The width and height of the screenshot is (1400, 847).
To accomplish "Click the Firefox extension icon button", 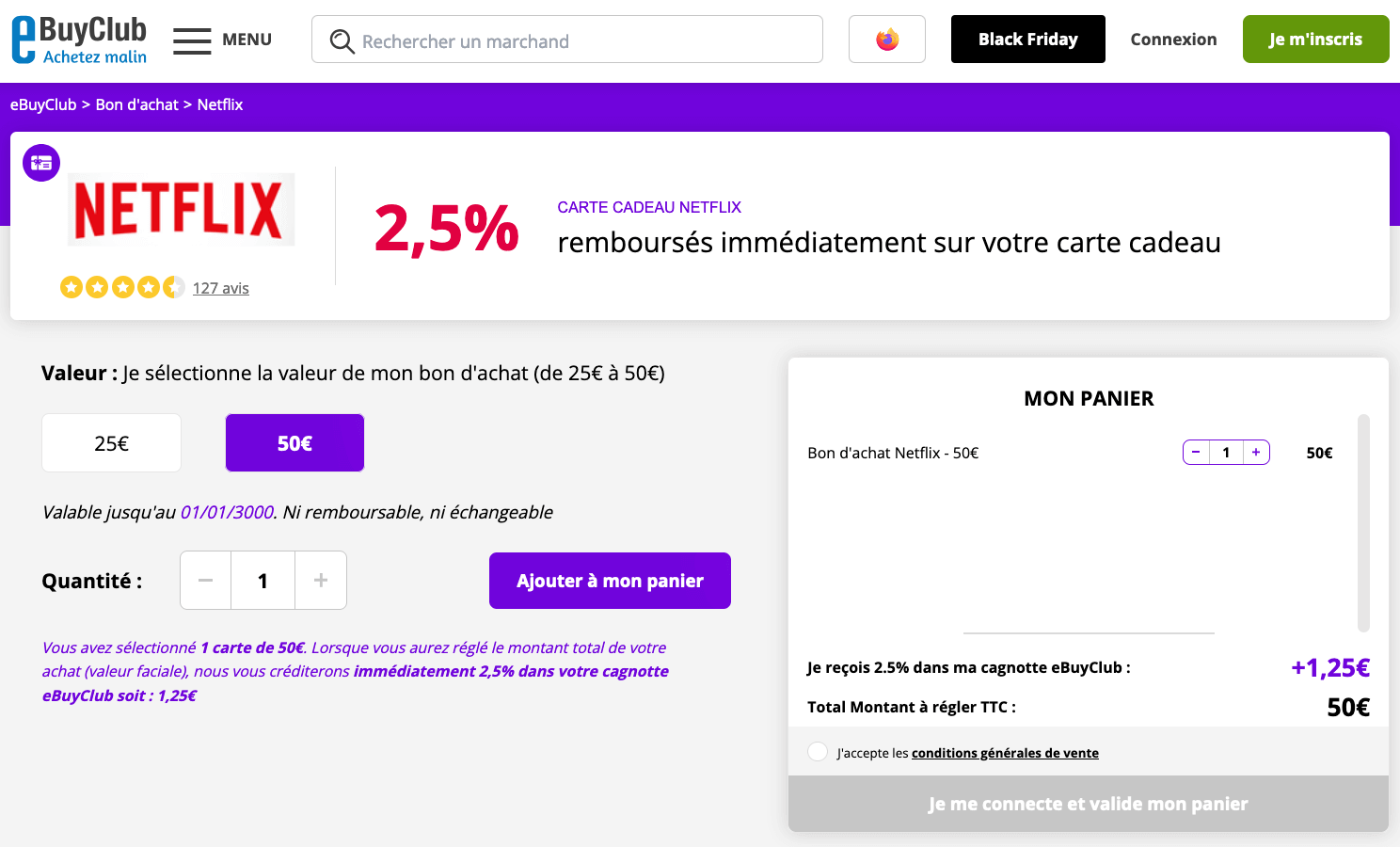I will tap(886, 40).
